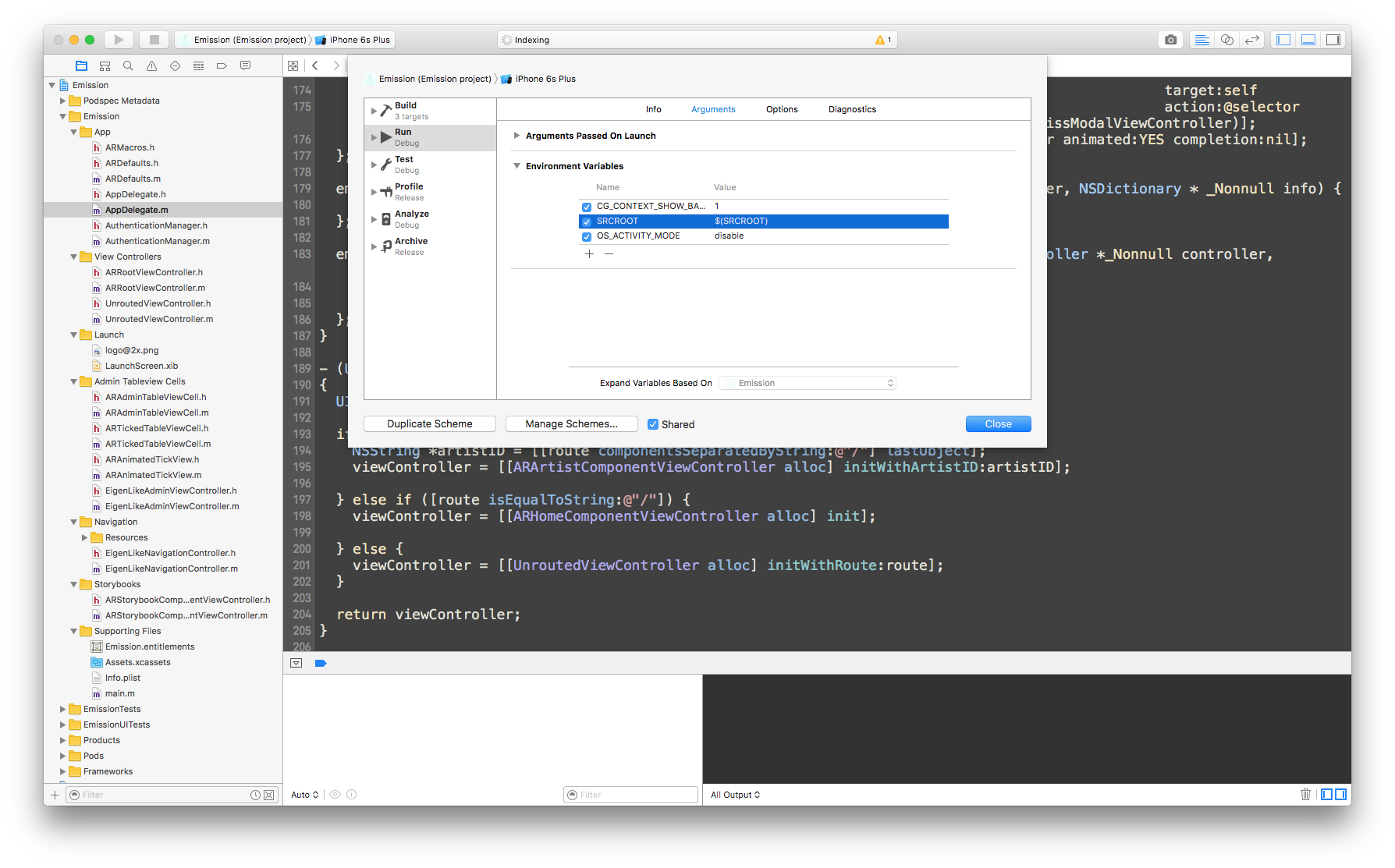Viewport: 1395px width, 868px height.
Task: Type in the debug area Filter field
Action: pyautogui.click(x=630, y=794)
